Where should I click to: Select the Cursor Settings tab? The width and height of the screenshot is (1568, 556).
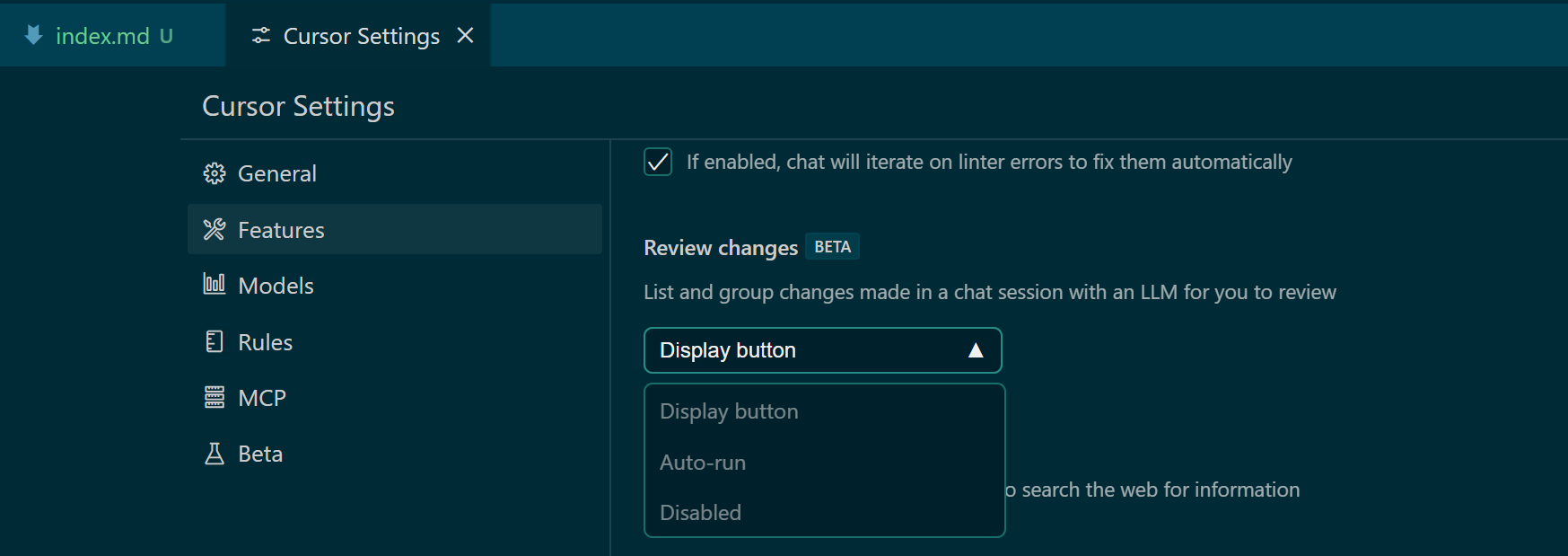[x=358, y=35]
